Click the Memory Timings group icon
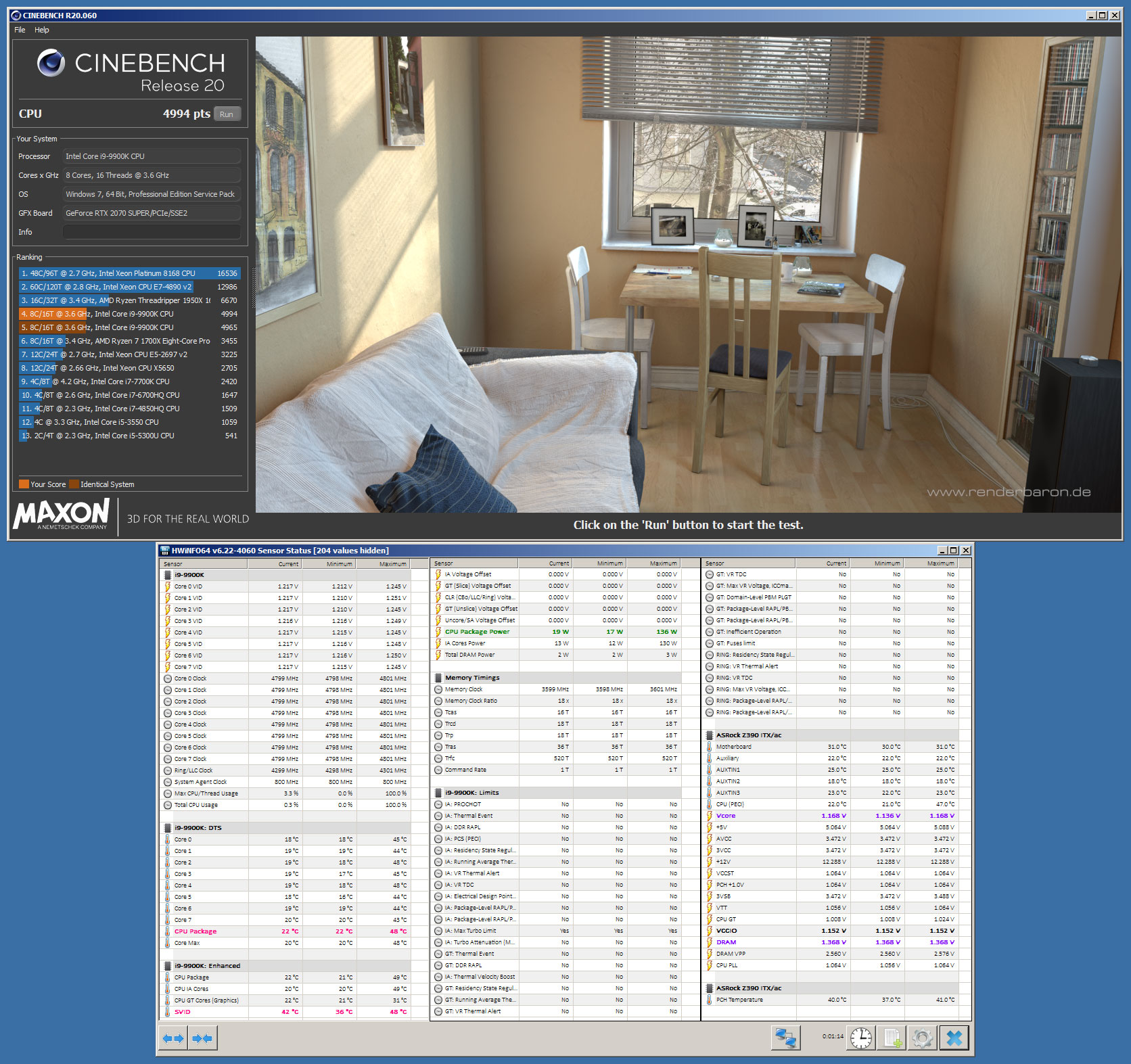Image resolution: width=1131 pixels, height=1064 pixels. pos(438,678)
